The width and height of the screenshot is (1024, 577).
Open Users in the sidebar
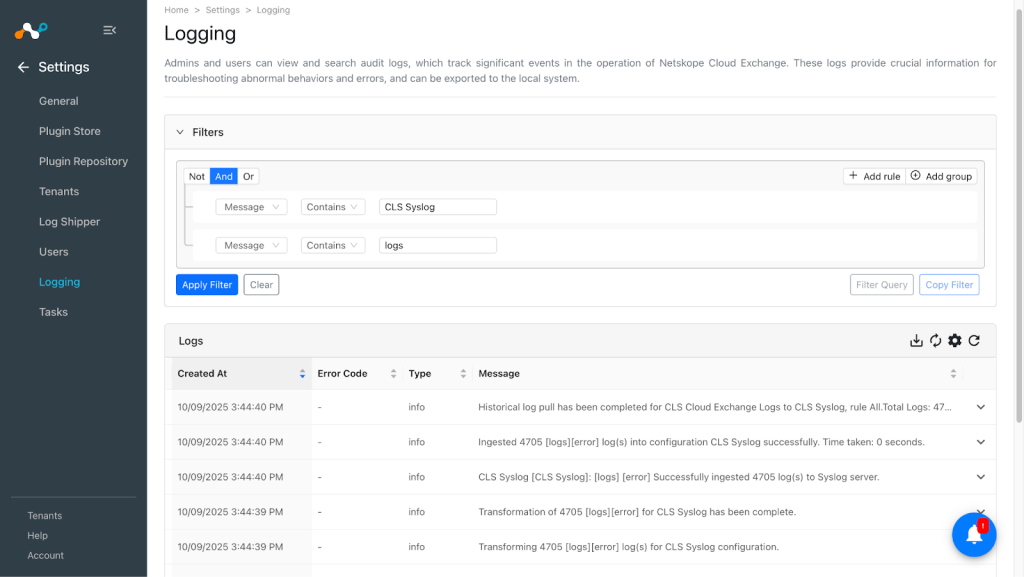pyautogui.click(x=54, y=252)
